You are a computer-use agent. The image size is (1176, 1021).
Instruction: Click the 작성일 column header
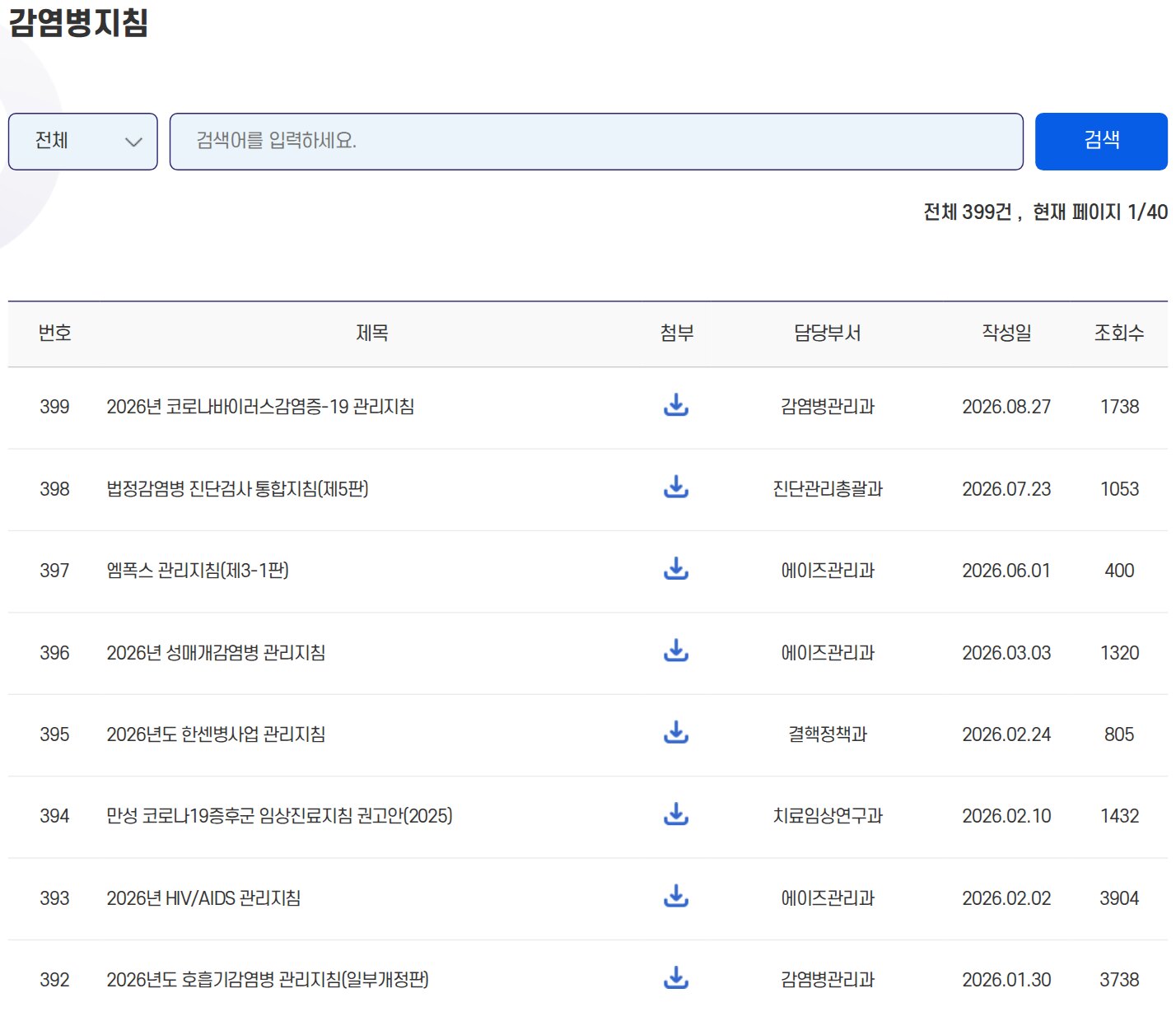pyautogui.click(x=1006, y=333)
